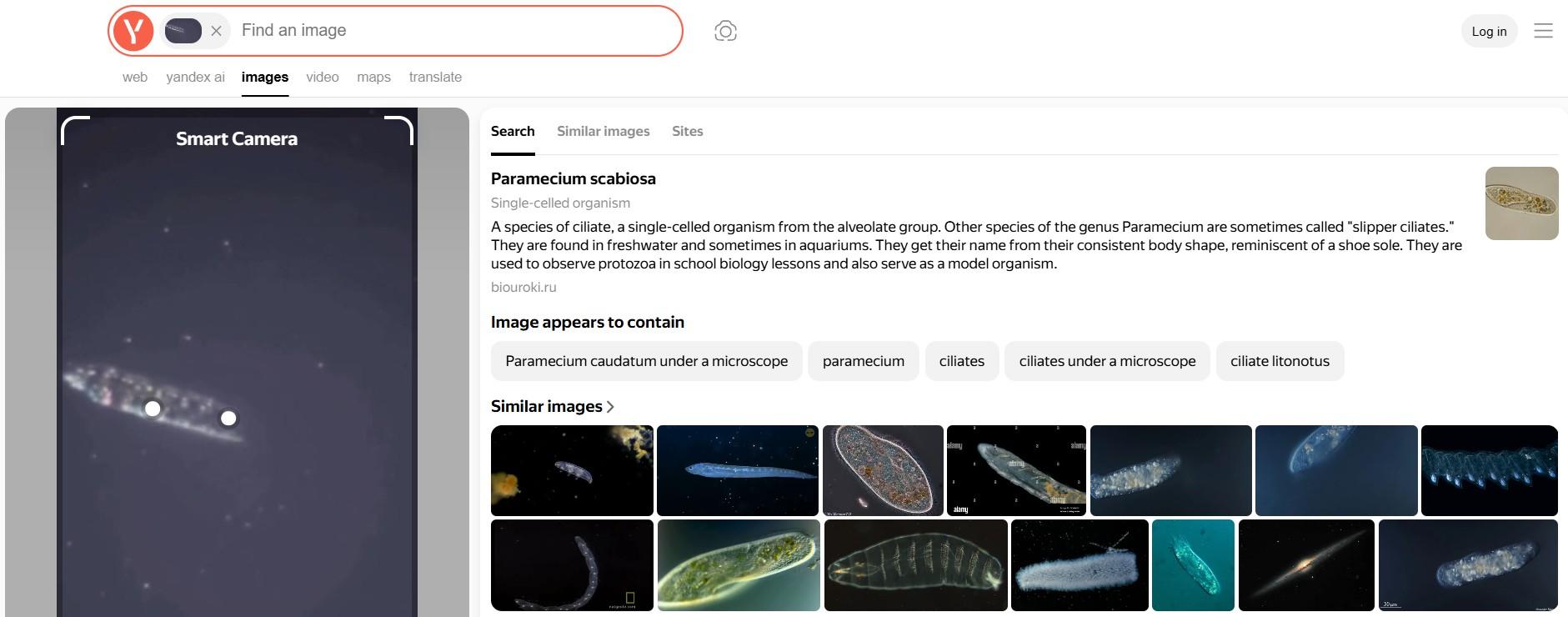This screenshot has height=617, width=1568.
Task: Open the maps search category
Action: pyautogui.click(x=373, y=77)
